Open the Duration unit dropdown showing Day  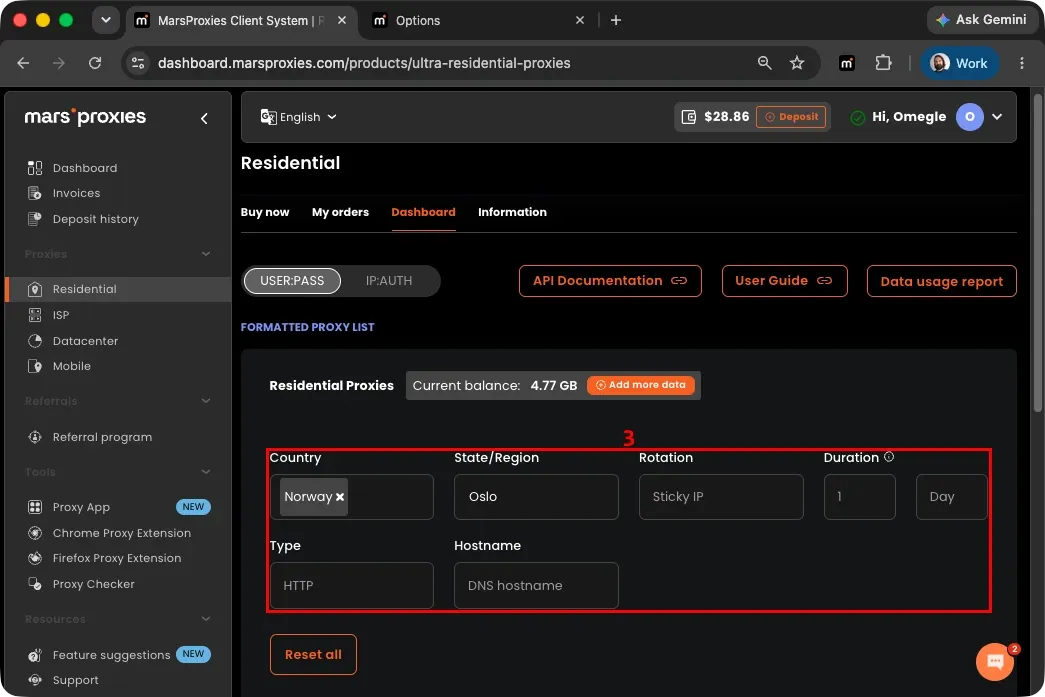pos(952,497)
